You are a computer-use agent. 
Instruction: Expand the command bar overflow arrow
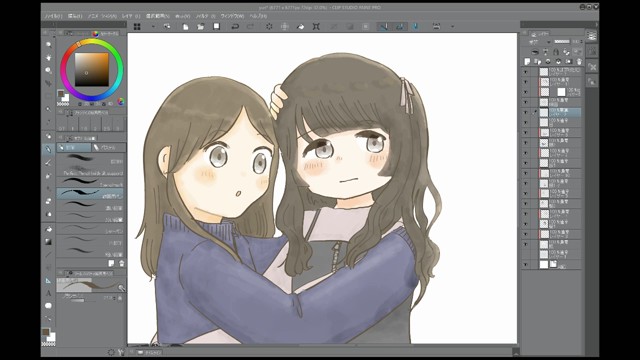pyautogui.click(x=452, y=27)
